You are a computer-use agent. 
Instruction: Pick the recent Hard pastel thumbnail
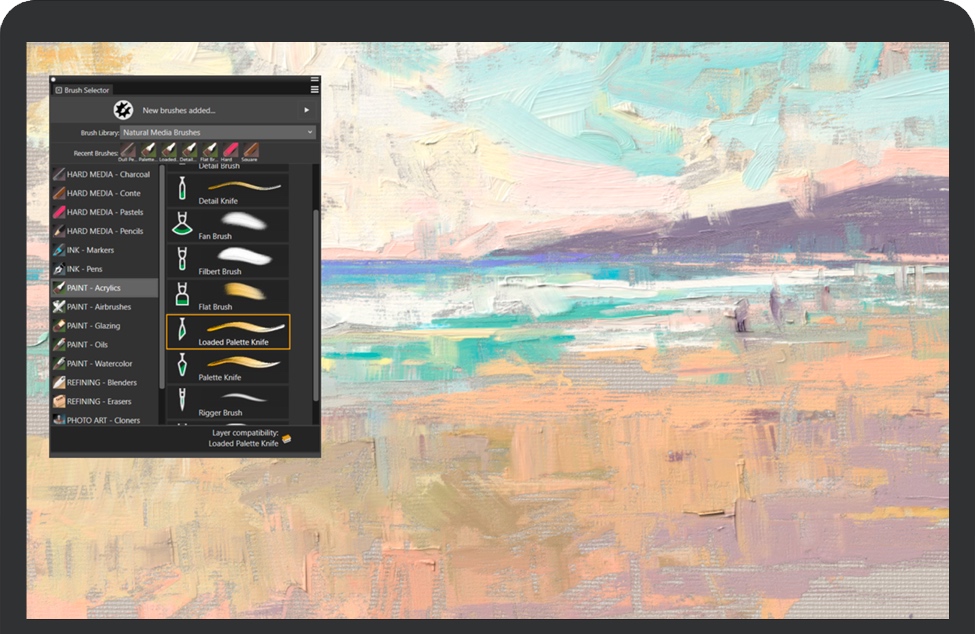click(x=230, y=151)
